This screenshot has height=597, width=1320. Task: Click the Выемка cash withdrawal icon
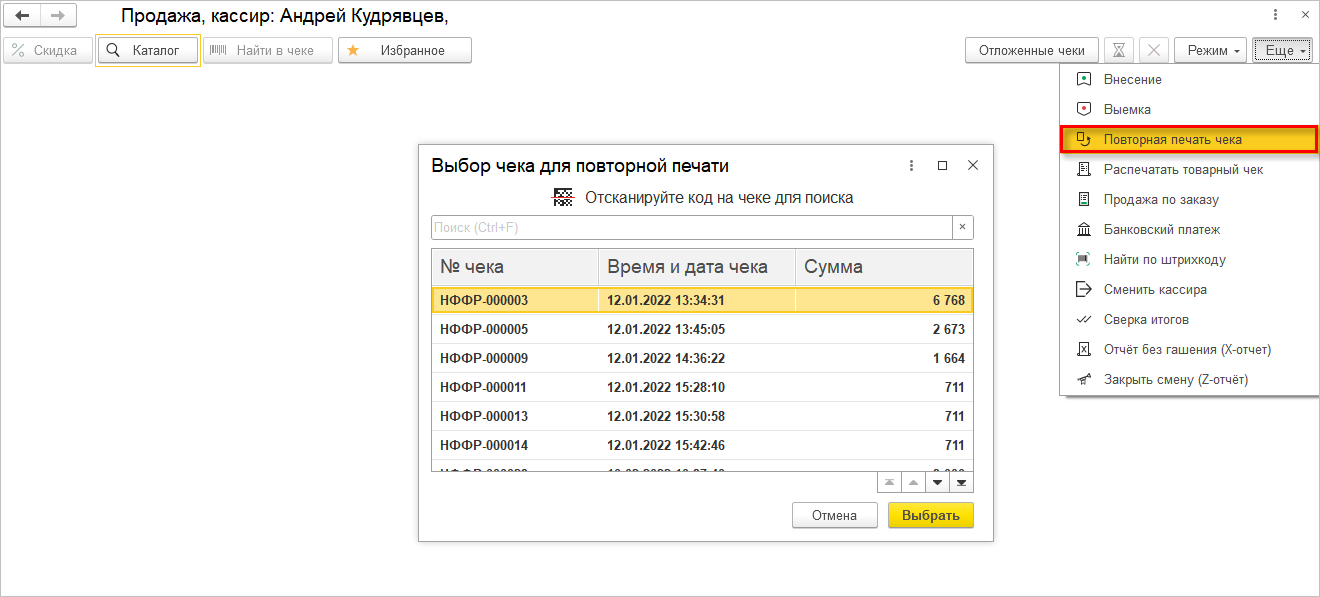1083,109
